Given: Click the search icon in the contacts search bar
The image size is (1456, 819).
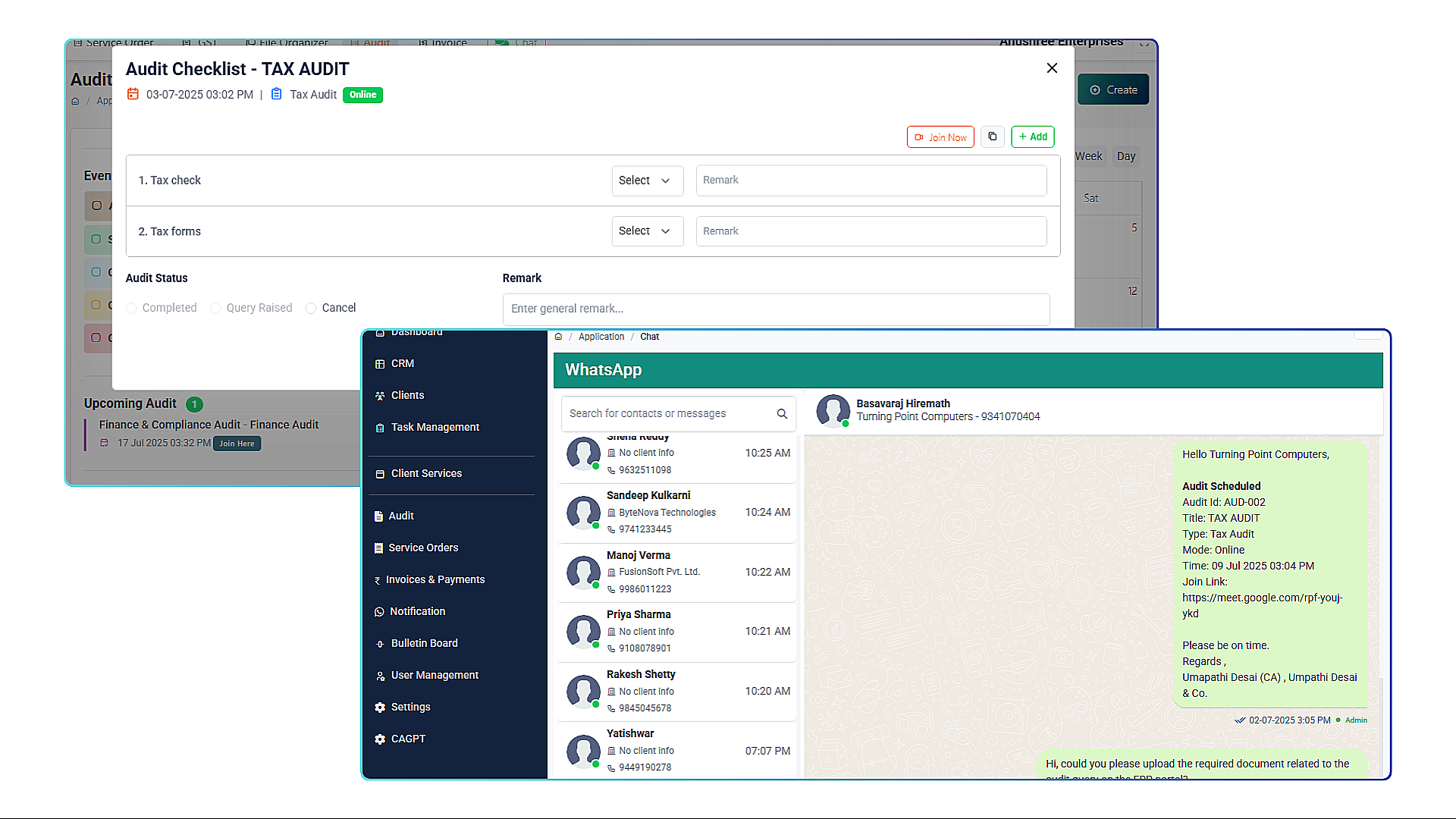Looking at the screenshot, I should coord(782,413).
